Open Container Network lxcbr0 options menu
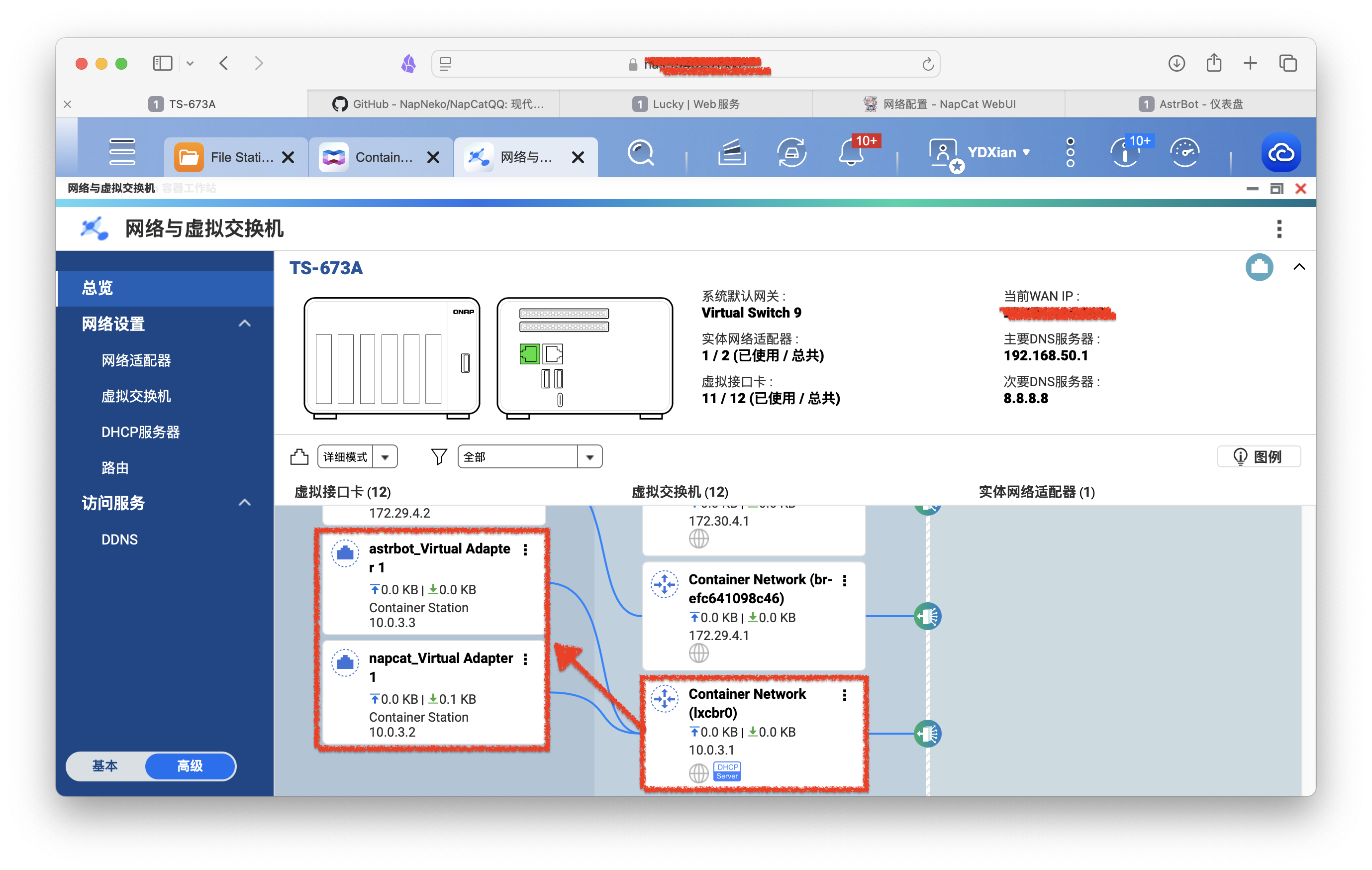Viewport: 1372px width, 870px height. (x=844, y=695)
